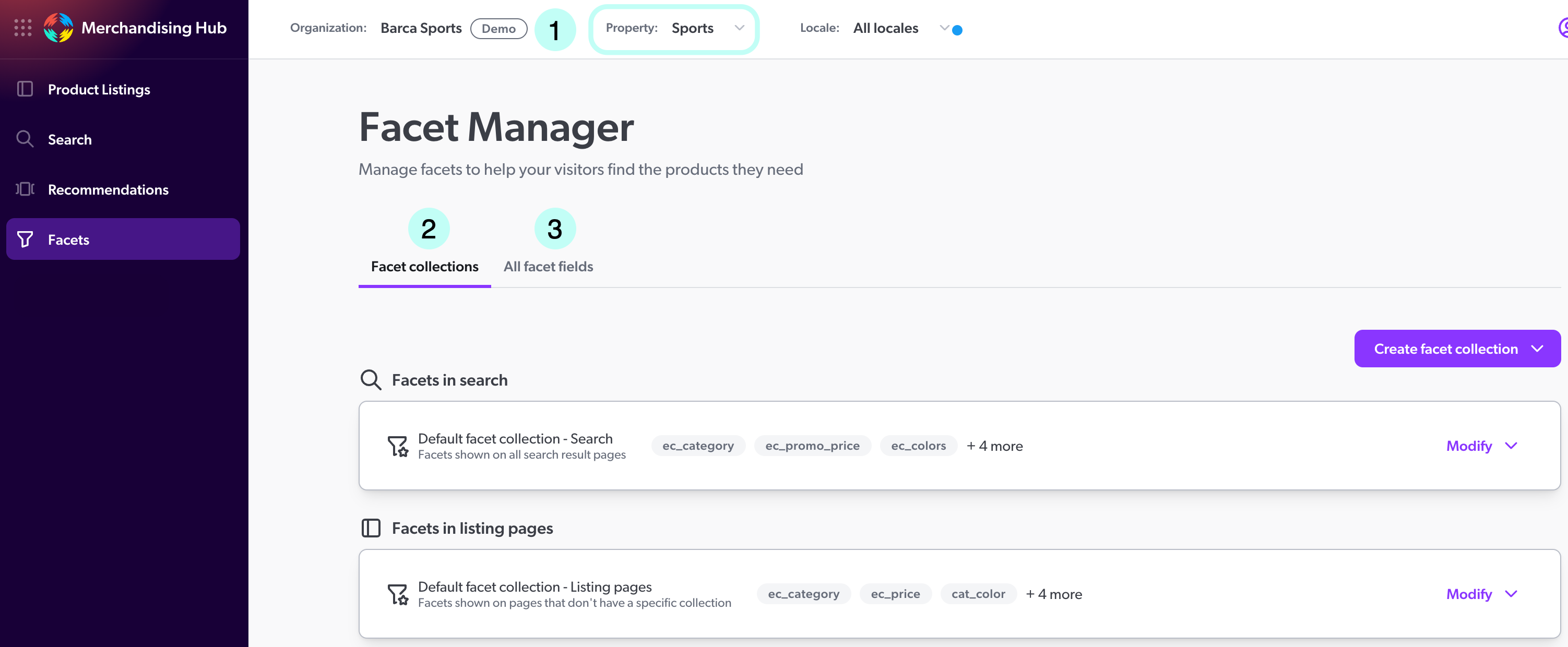Image resolution: width=1568 pixels, height=647 pixels.
Task: Click the user profile icon
Action: tap(1563, 28)
